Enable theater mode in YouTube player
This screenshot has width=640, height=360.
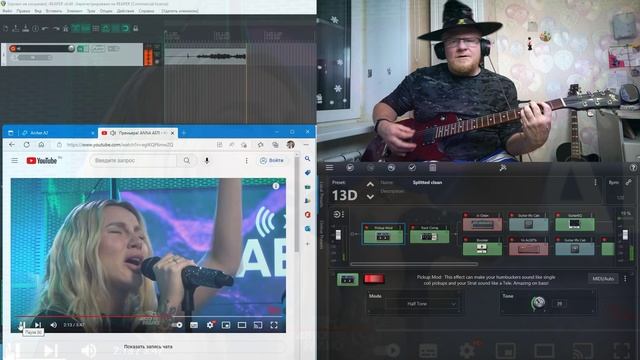[x=242, y=325]
